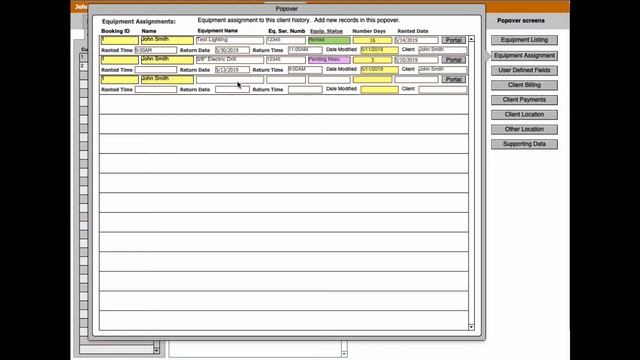640x360 pixels.
Task: Click the first row Booking ID field
Action: tap(120, 40)
